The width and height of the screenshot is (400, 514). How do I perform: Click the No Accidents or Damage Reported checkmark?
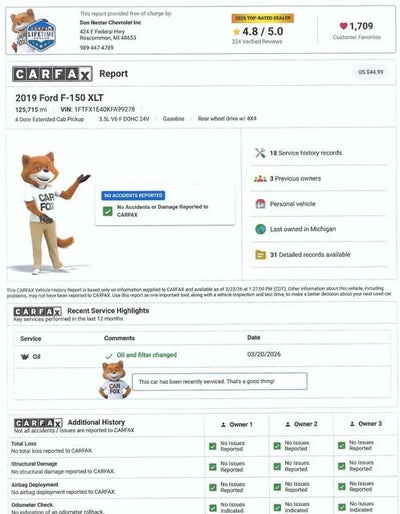tap(107, 211)
